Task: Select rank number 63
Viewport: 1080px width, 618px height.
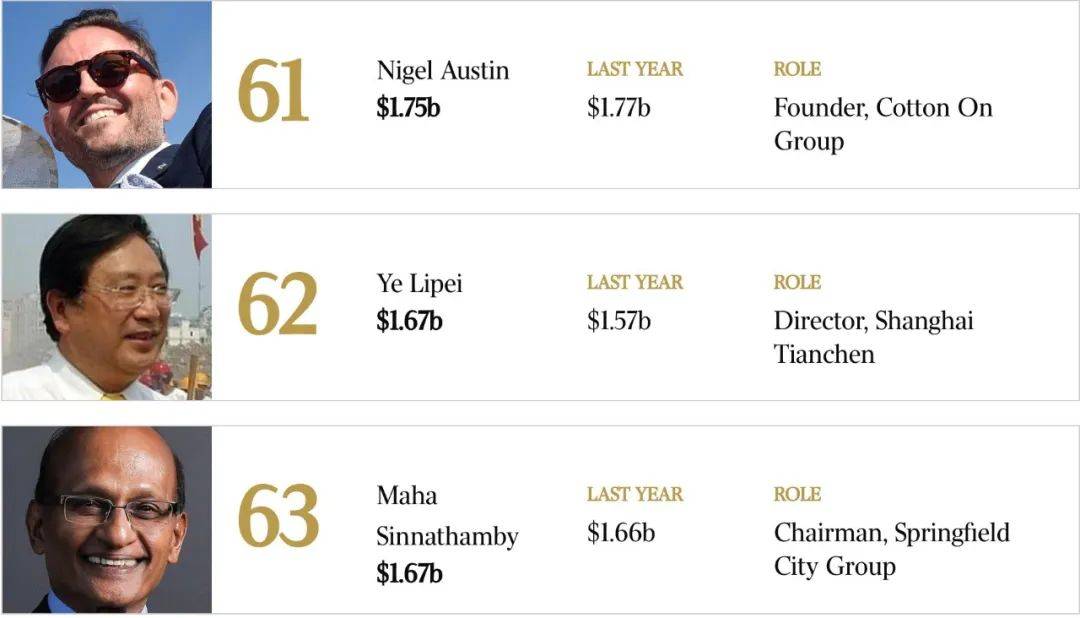Action: pos(278,515)
